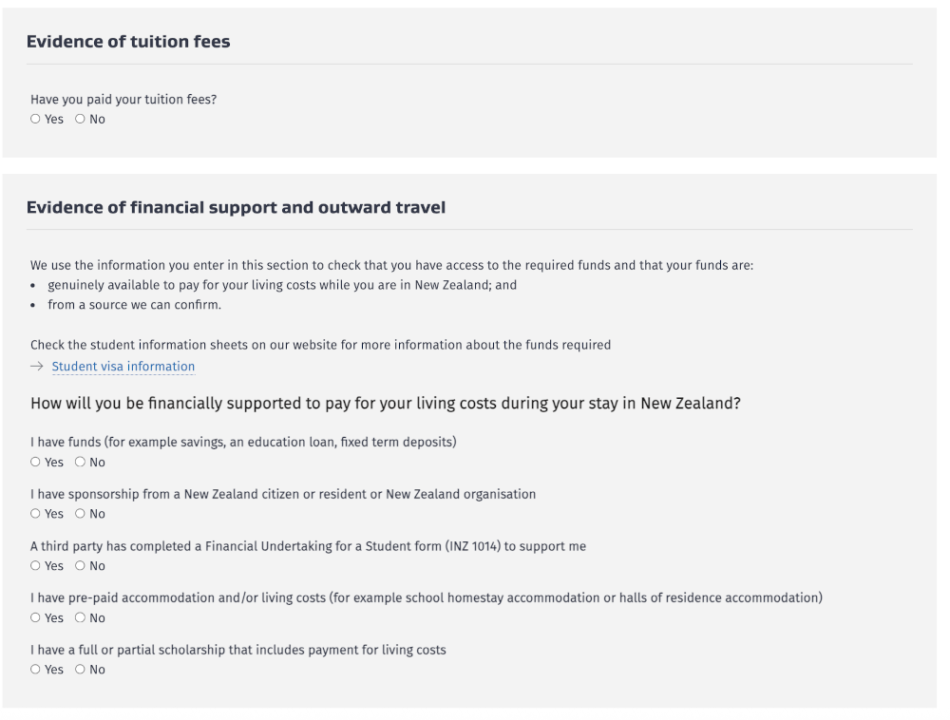Pick No for third party Financial Undertaking

(81, 567)
